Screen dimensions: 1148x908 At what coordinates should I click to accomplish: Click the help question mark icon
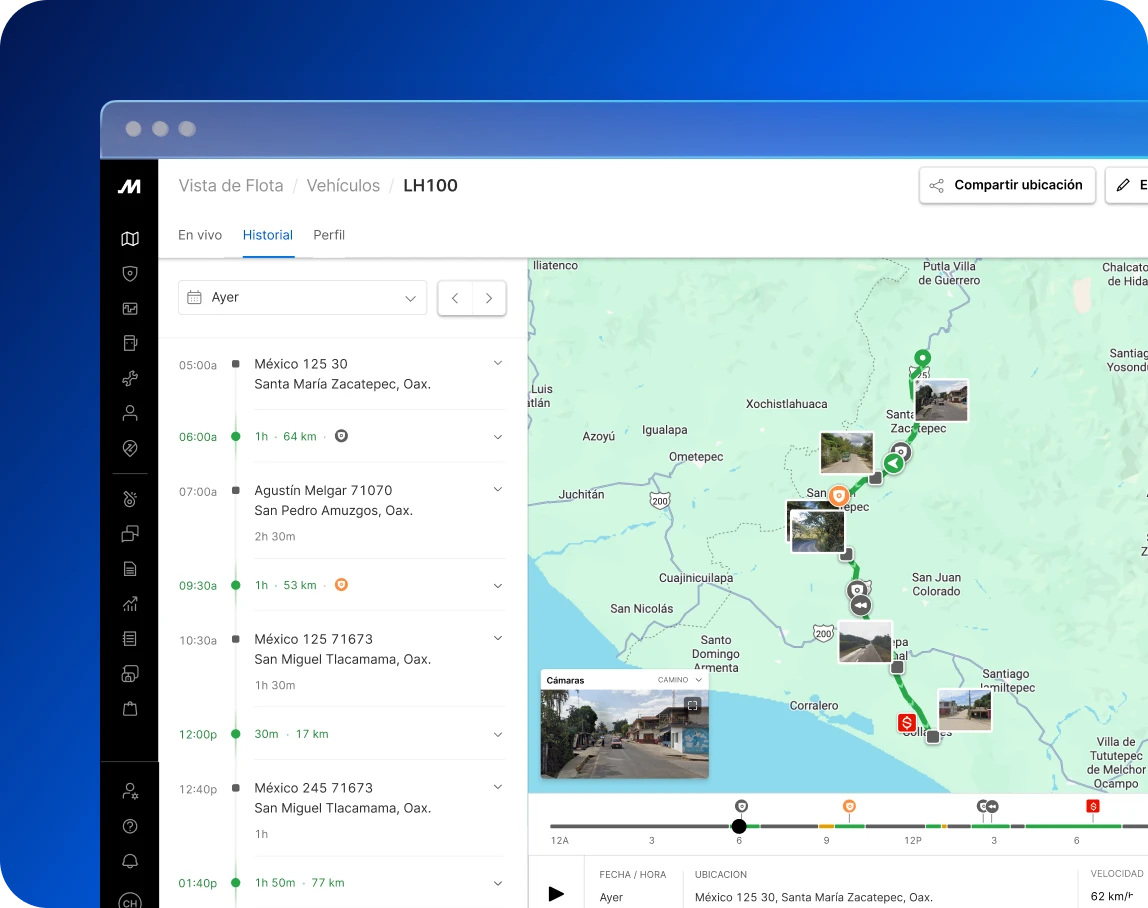tap(129, 826)
